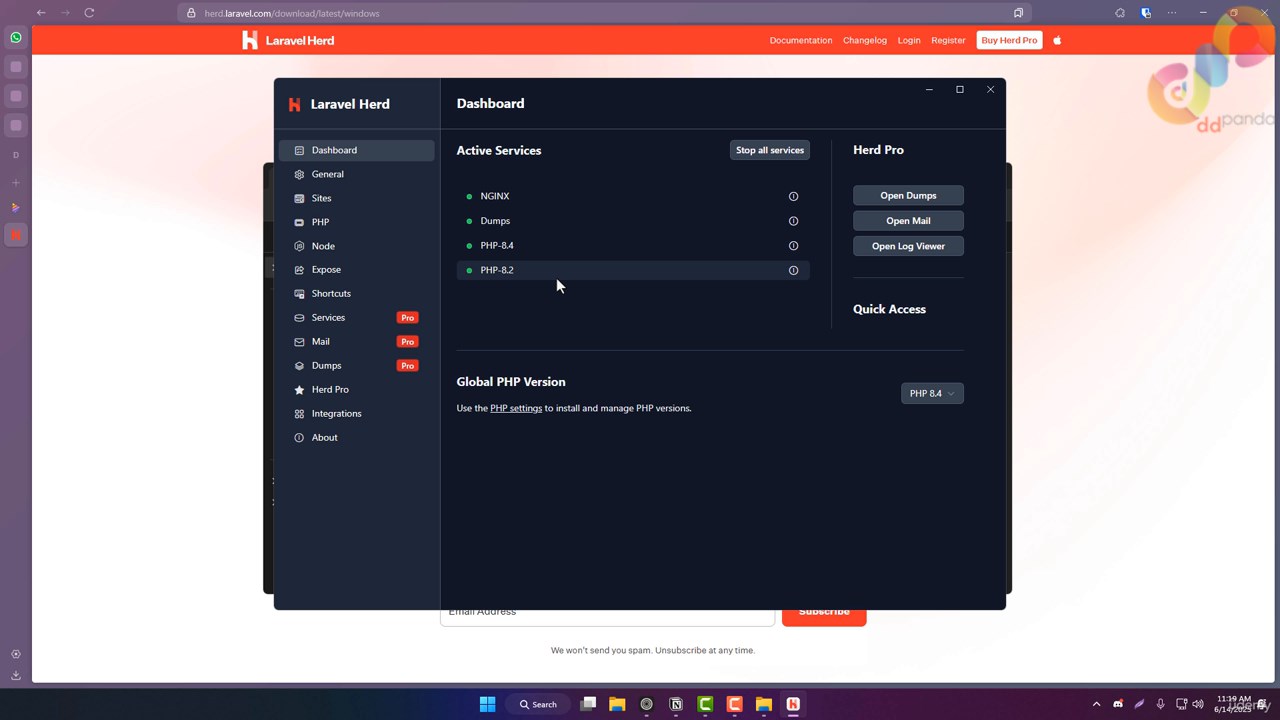Click the Apple icon in website header
This screenshot has height=720, width=1280.
1057,40
